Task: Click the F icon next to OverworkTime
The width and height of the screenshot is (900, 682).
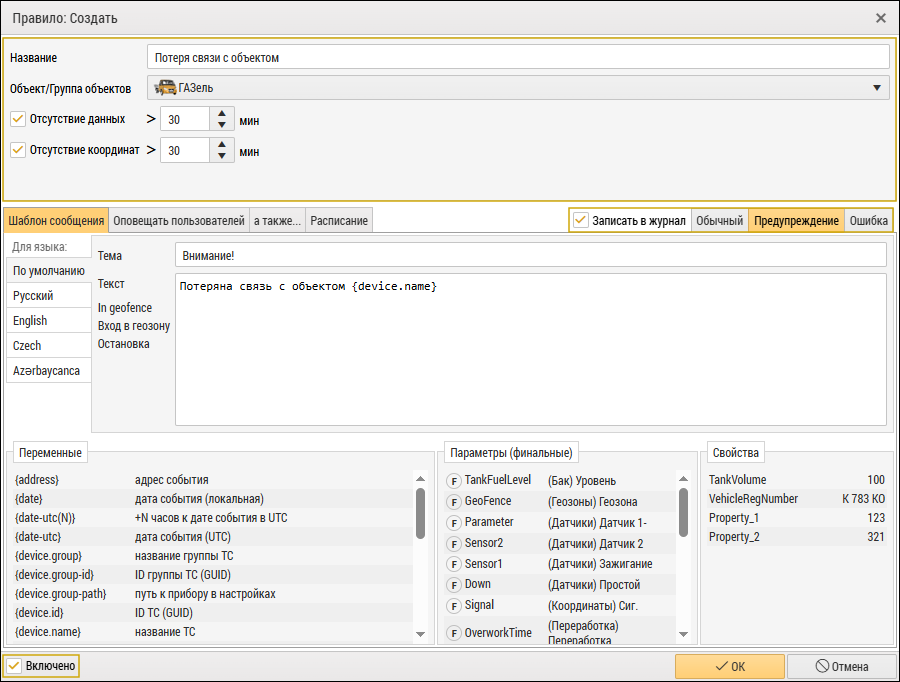Action: click(x=453, y=634)
